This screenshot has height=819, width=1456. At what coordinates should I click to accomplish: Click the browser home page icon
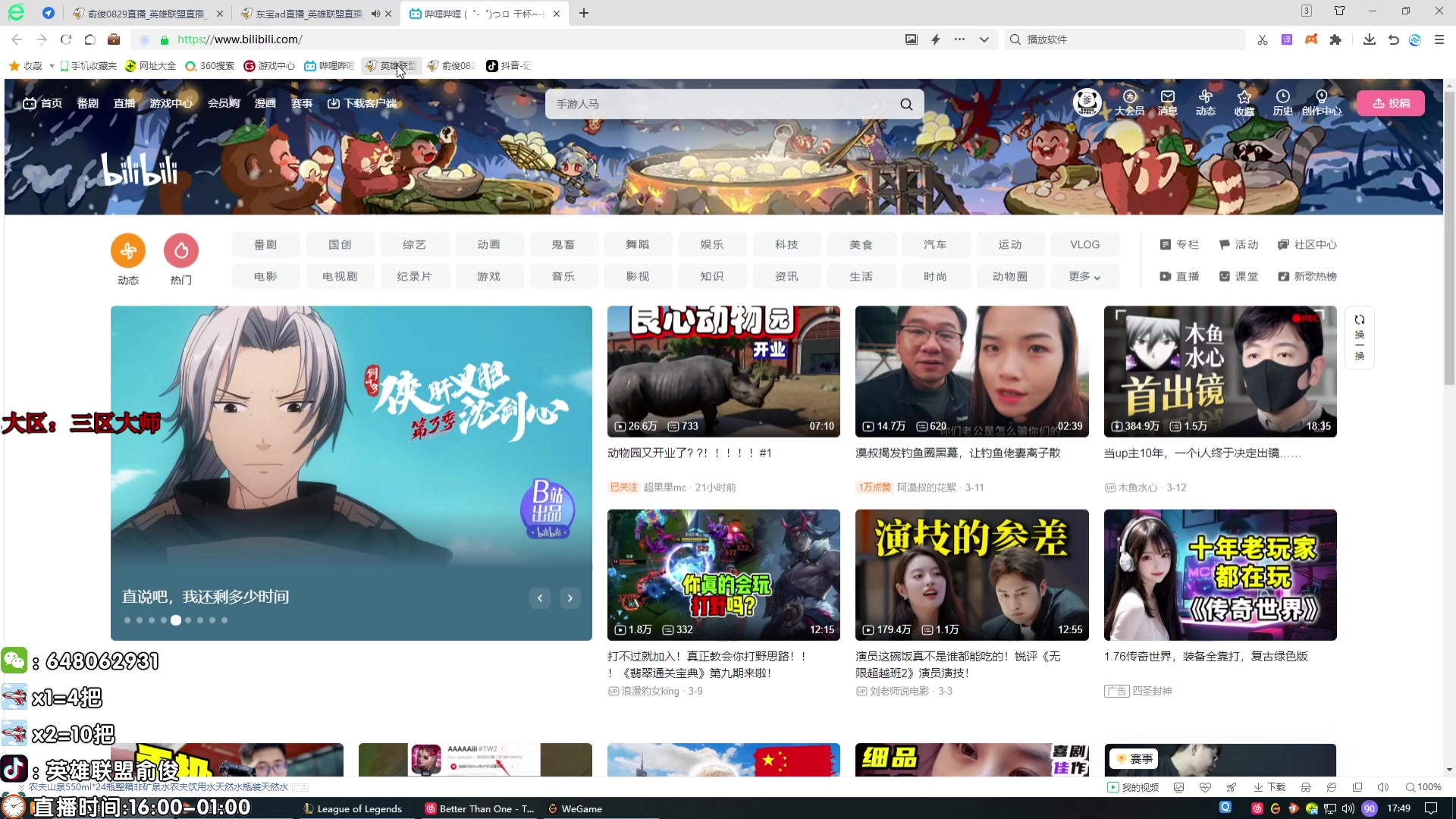coord(89,39)
